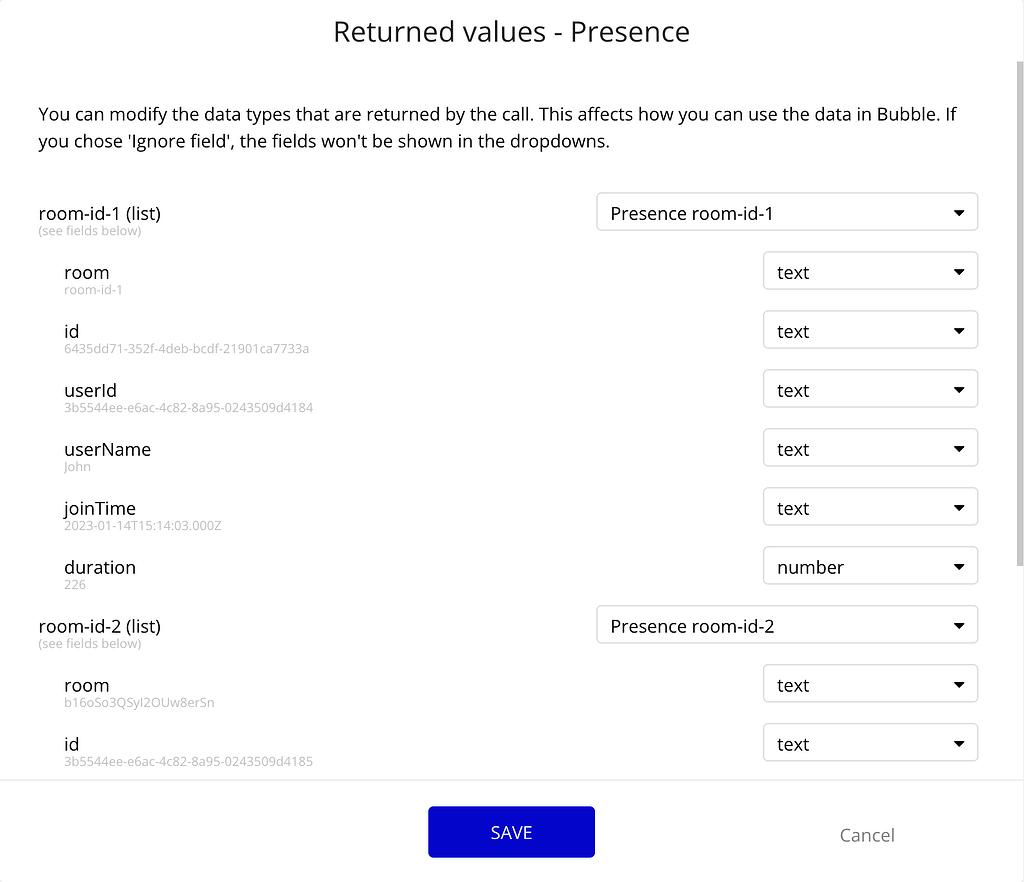This screenshot has width=1024, height=882.
Task: Click the chevron on the second room field dropdown
Action: (958, 684)
